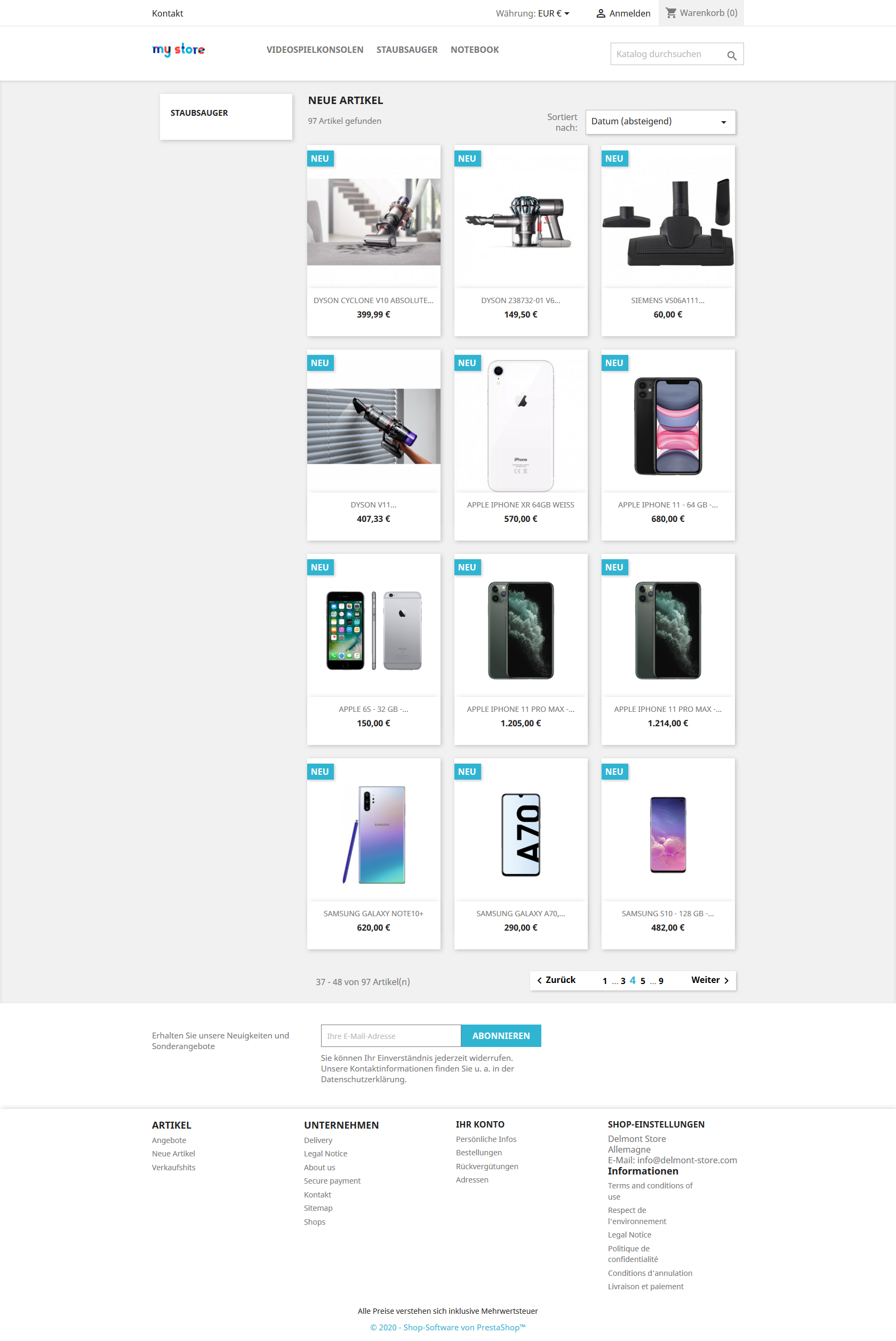896x1341 pixels.
Task: Click the Abonnieren button
Action: pos(501,1035)
